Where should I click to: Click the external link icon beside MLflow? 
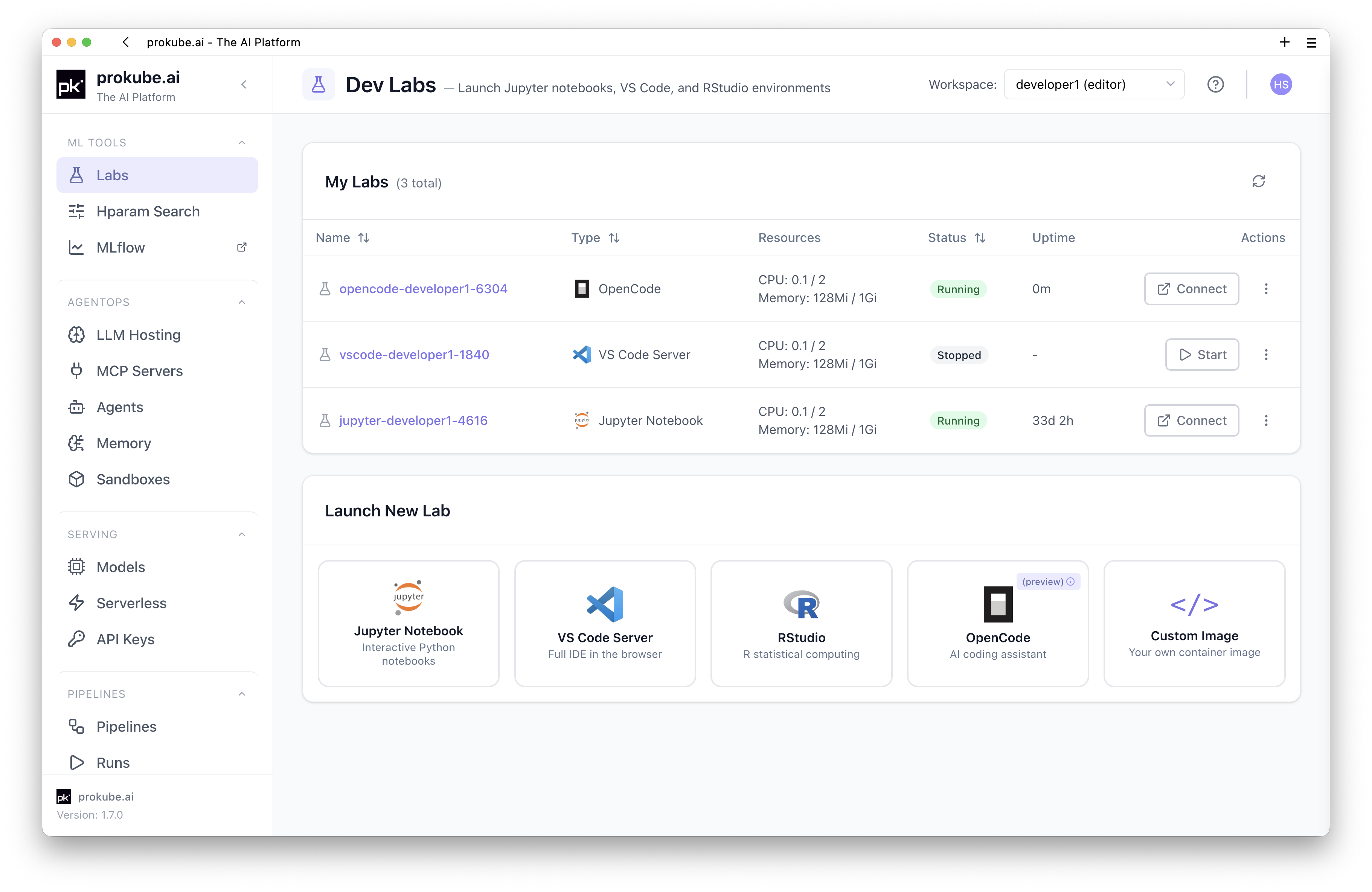[242, 247]
